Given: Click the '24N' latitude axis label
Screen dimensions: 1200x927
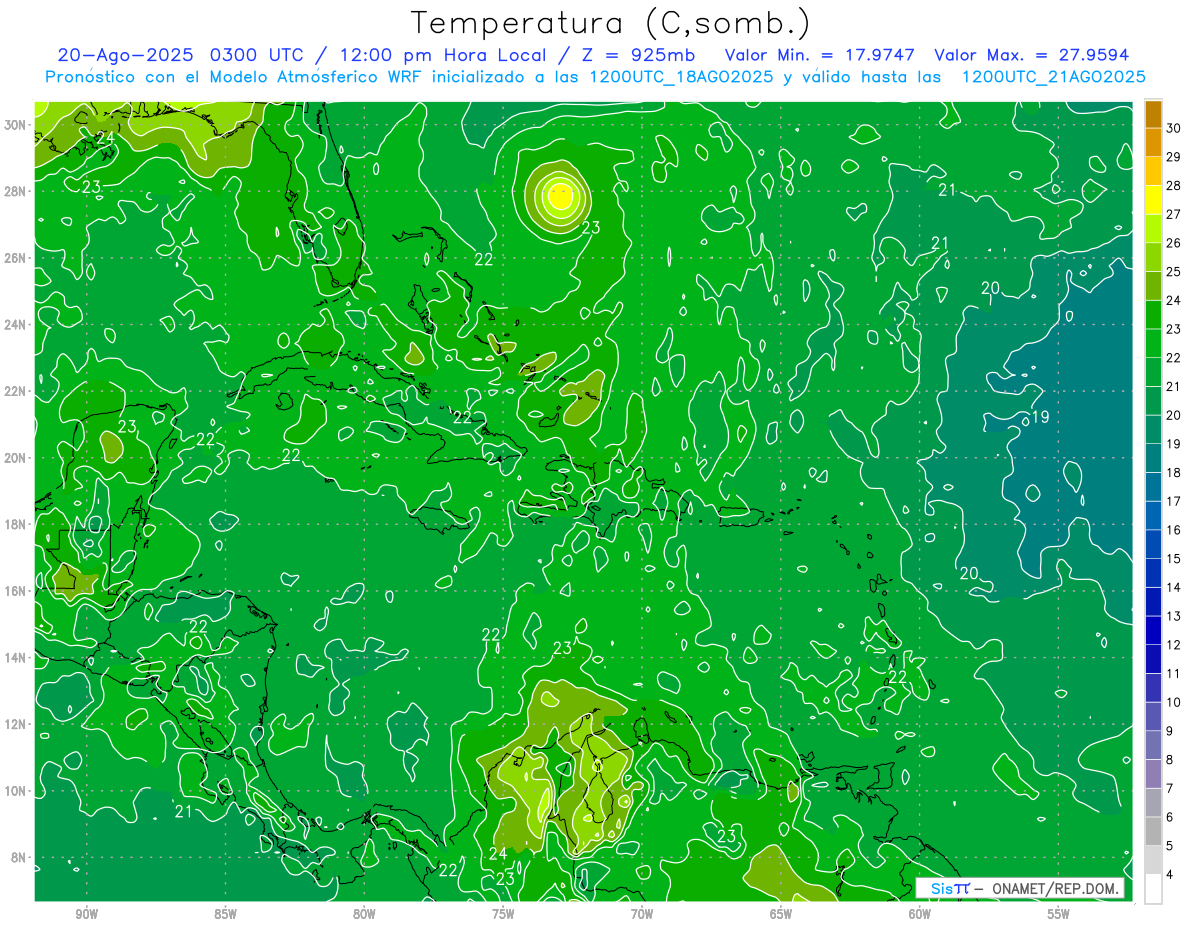Looking at the screenshot, I should tap(15, 324).
